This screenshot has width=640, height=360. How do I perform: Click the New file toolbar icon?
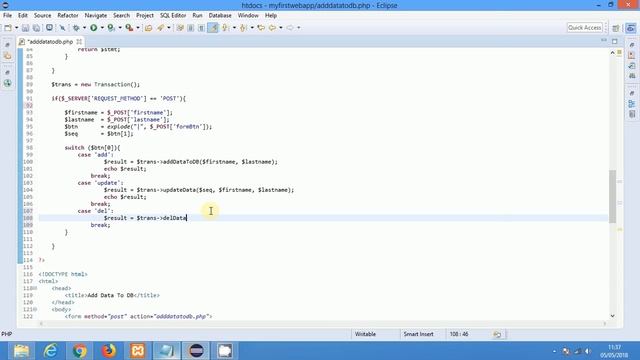[8, 28]
